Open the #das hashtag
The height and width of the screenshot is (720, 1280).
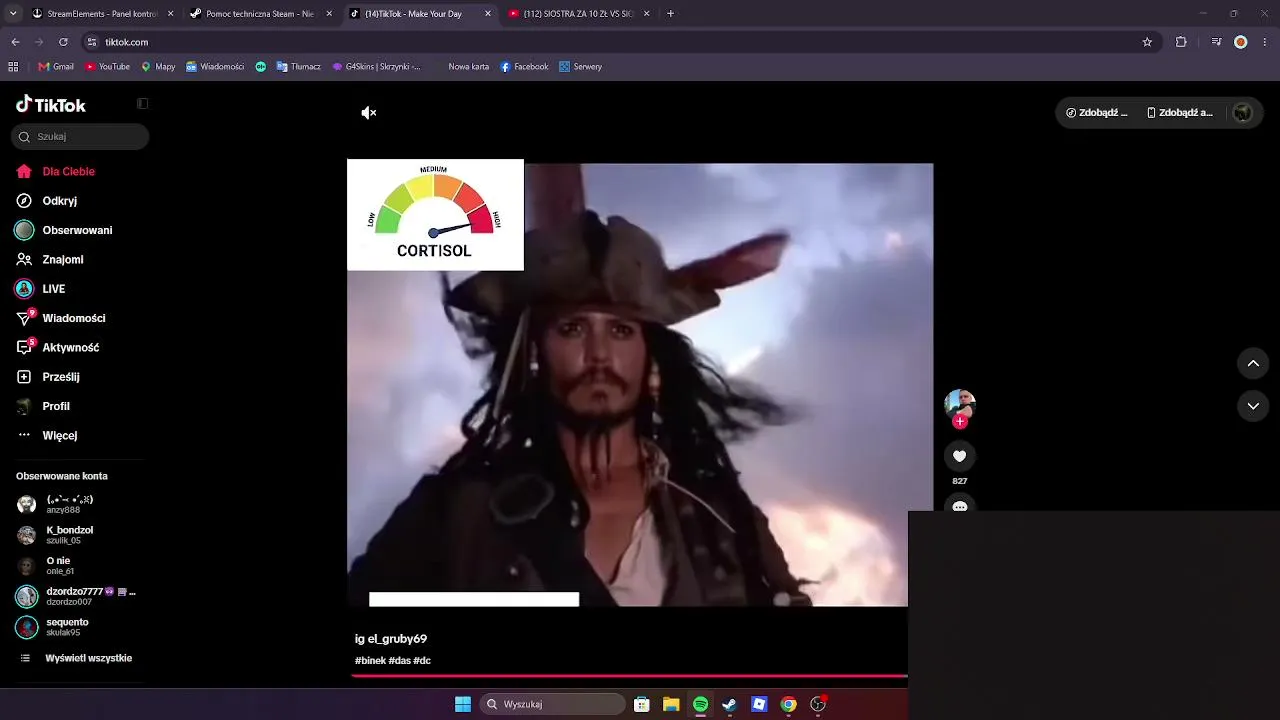(x=400, y=661)
